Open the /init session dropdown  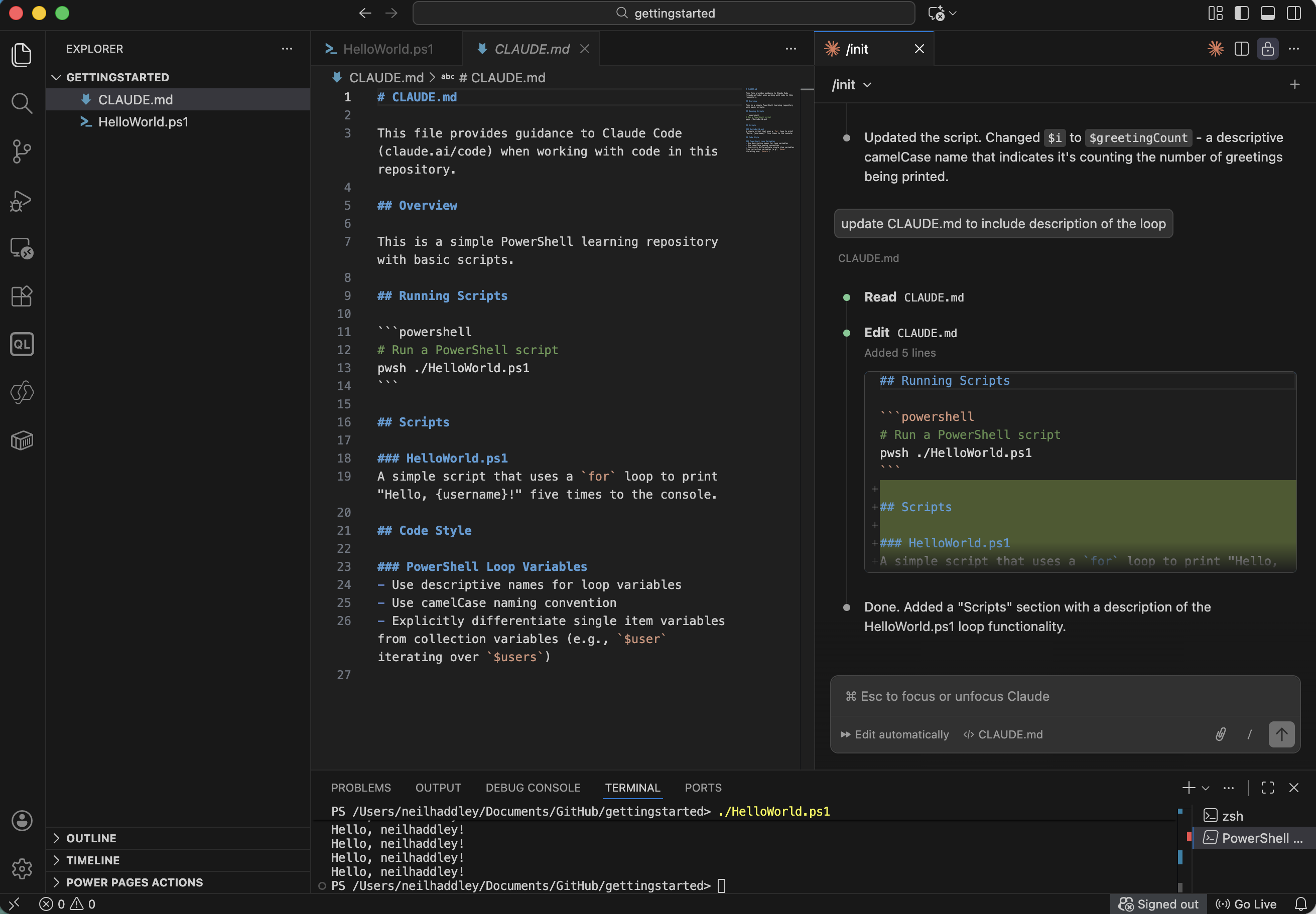pos(851,84)
